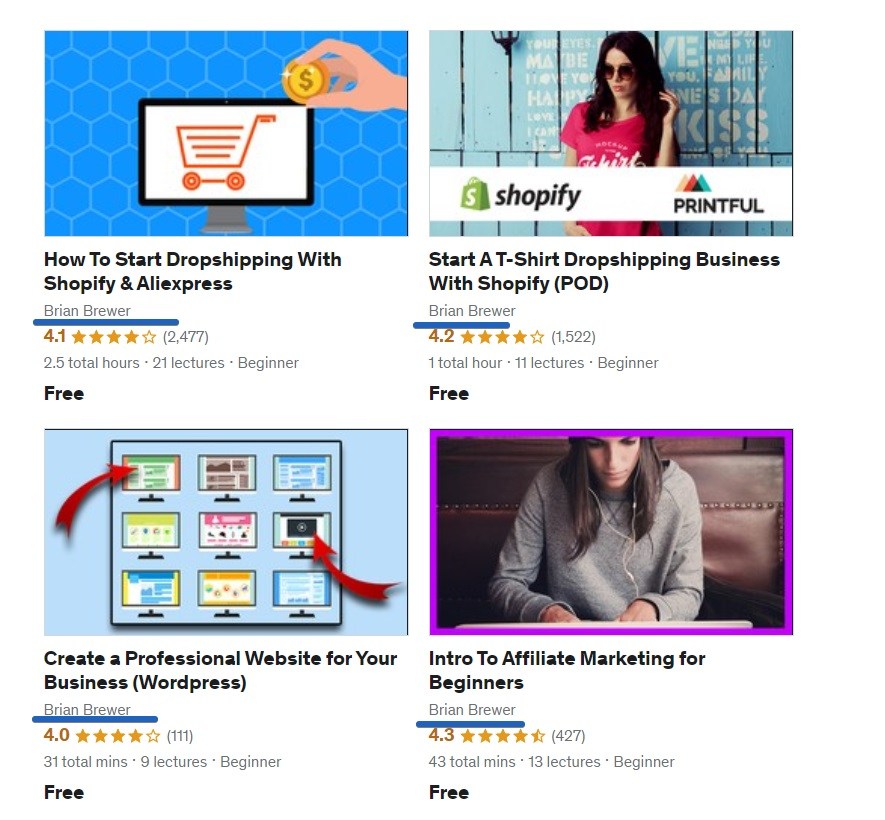Click Free price under the Affiliate Marketing course
Image resolution: width=885 pixels, height=820 pixels.
click(449, 792)
